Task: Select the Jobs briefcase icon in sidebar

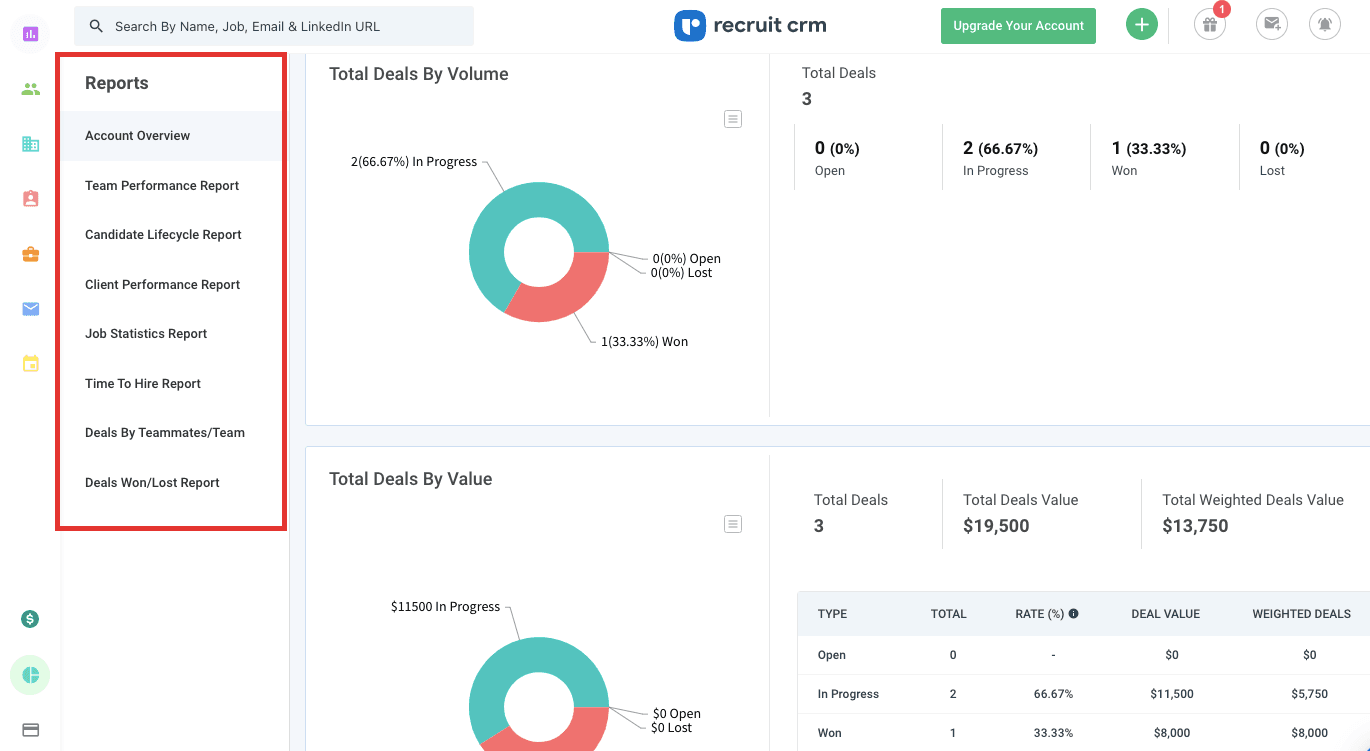Action: click(30, 254)
